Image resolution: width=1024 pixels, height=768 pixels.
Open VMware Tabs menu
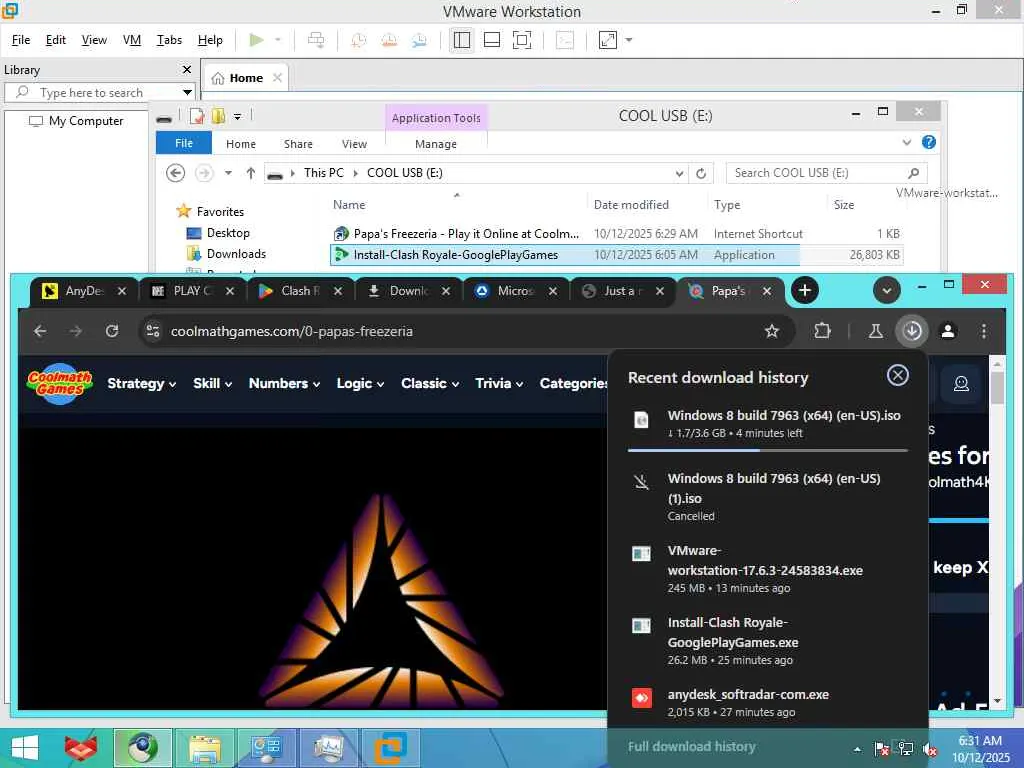click(169, 40)
